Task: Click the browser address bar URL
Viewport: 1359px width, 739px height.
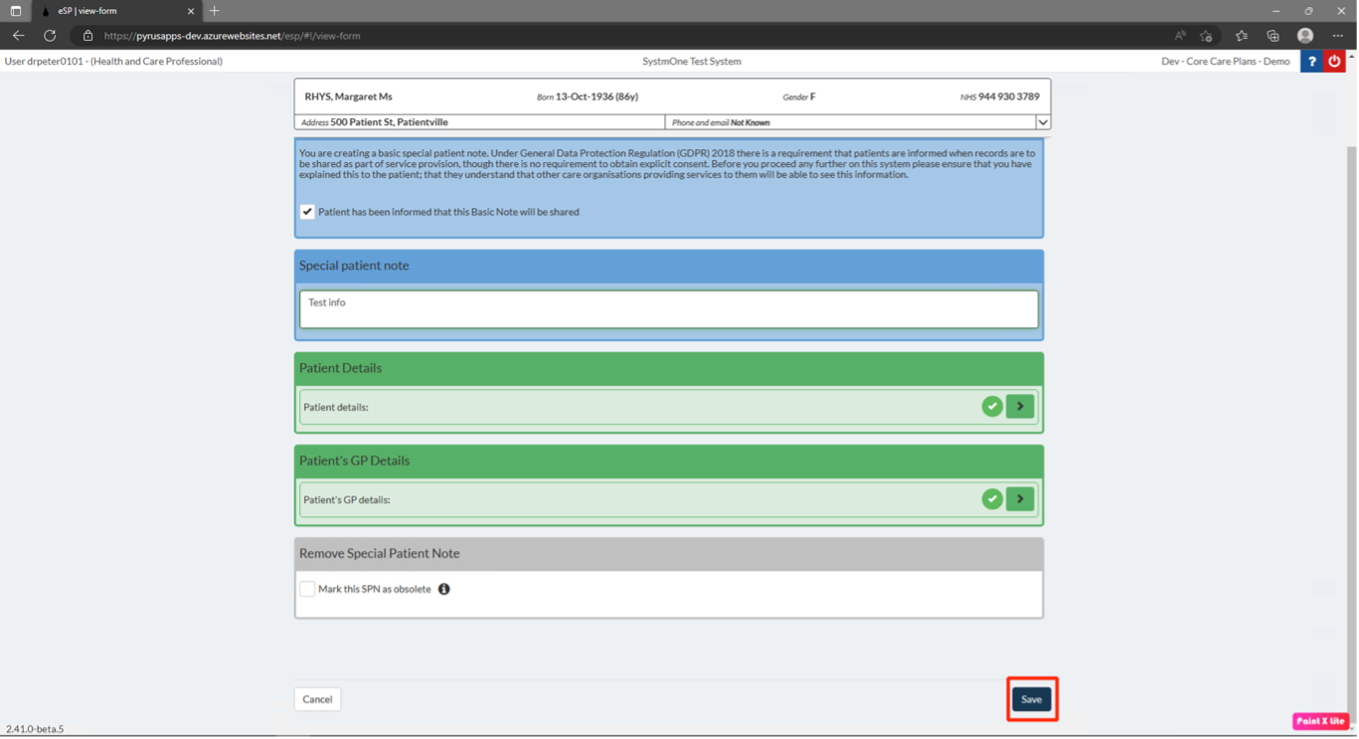Action: 232,36
